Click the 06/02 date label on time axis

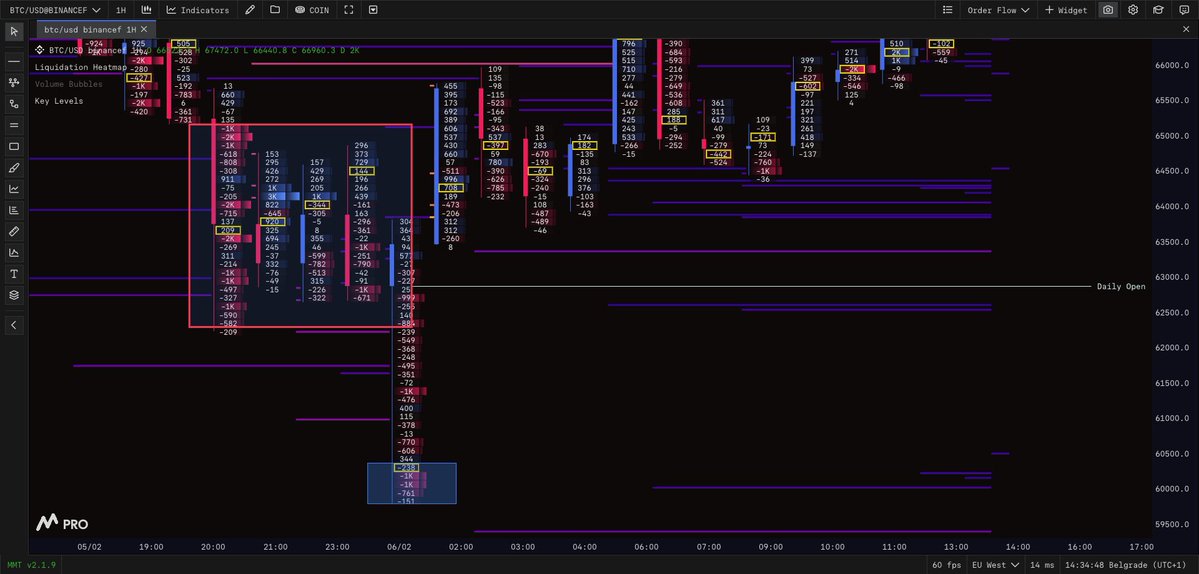tap(399, 547)
